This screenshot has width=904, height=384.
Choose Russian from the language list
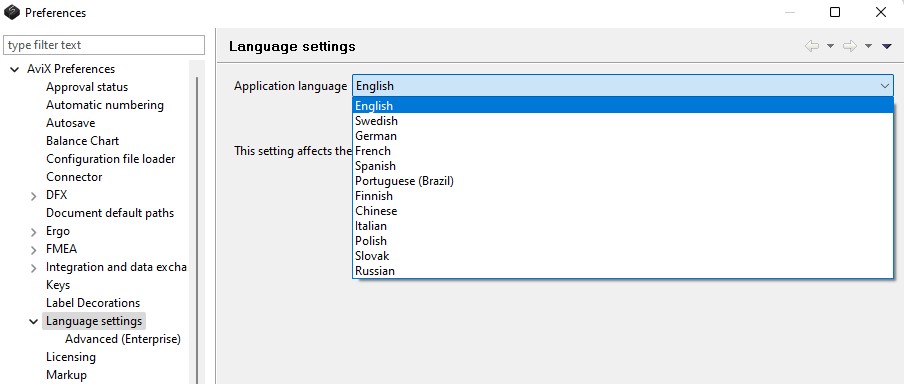pyautogui.click(x=623, y=270)
